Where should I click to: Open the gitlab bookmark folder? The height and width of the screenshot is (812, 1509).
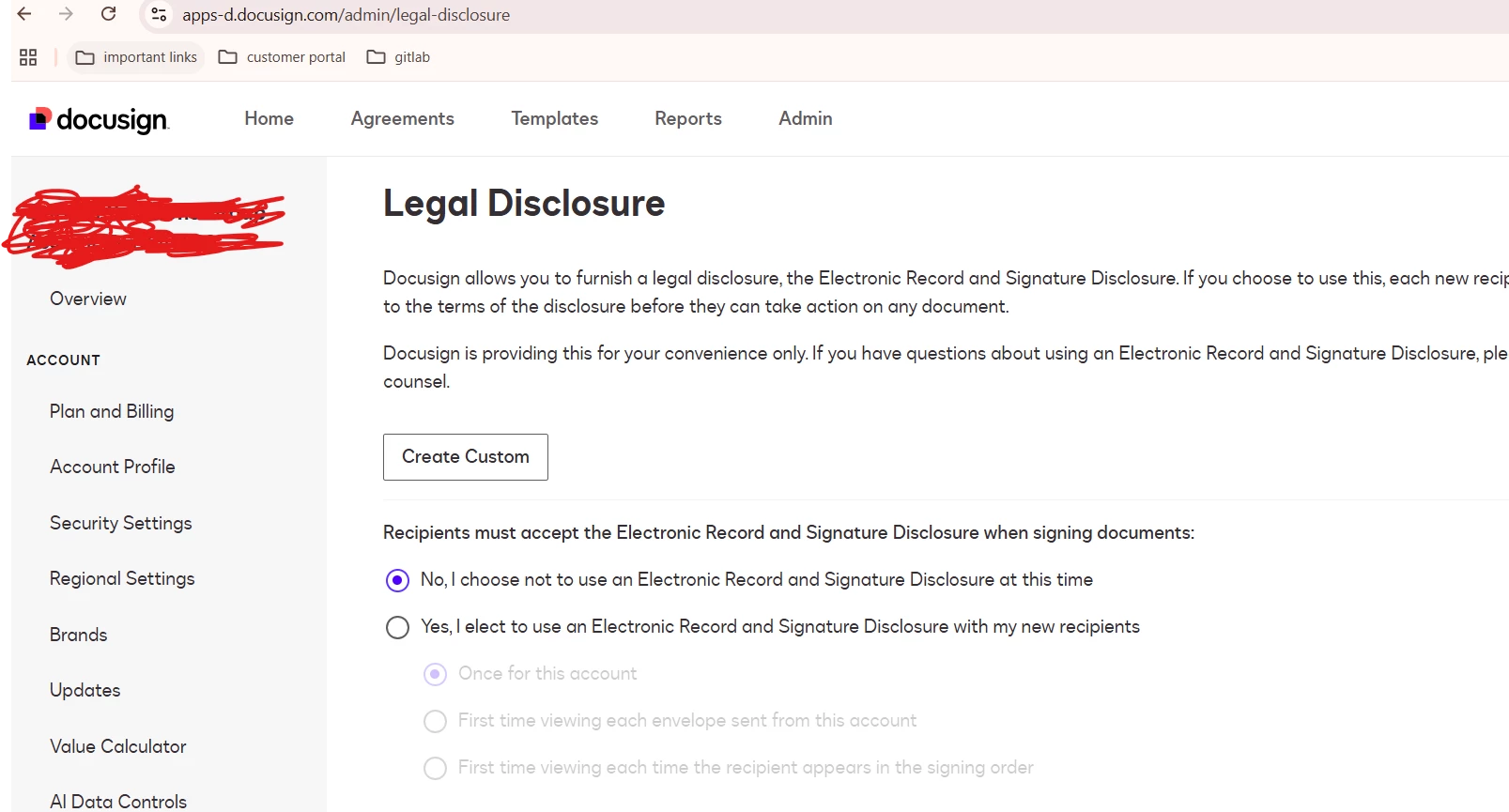pyautogui.click(x=398, y=57)
